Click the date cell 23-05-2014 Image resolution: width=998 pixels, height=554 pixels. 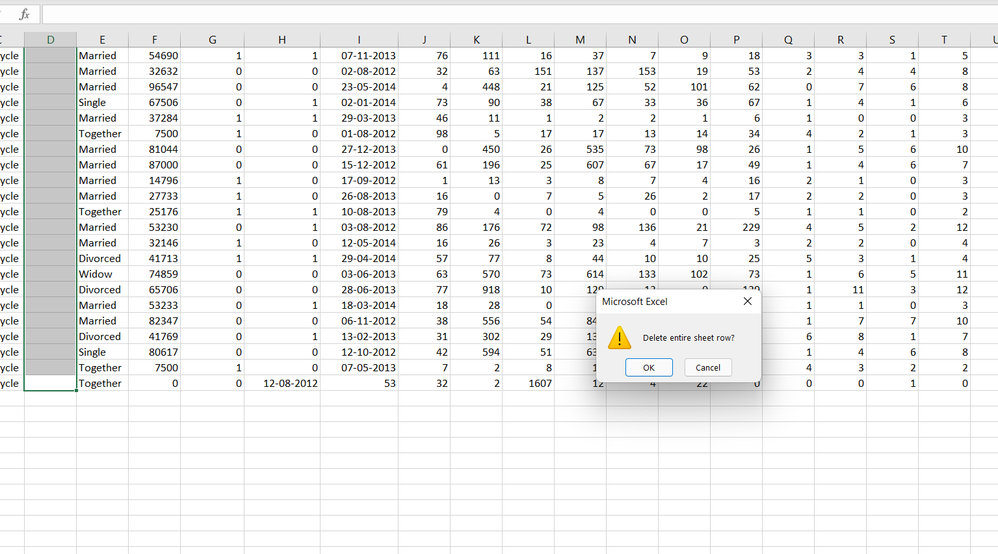click(359, 87)
